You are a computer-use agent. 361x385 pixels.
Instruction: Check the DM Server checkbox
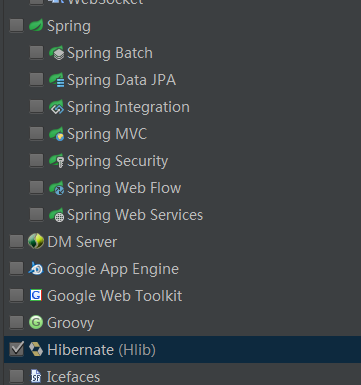pyautogui.click(x=17, y=241)
